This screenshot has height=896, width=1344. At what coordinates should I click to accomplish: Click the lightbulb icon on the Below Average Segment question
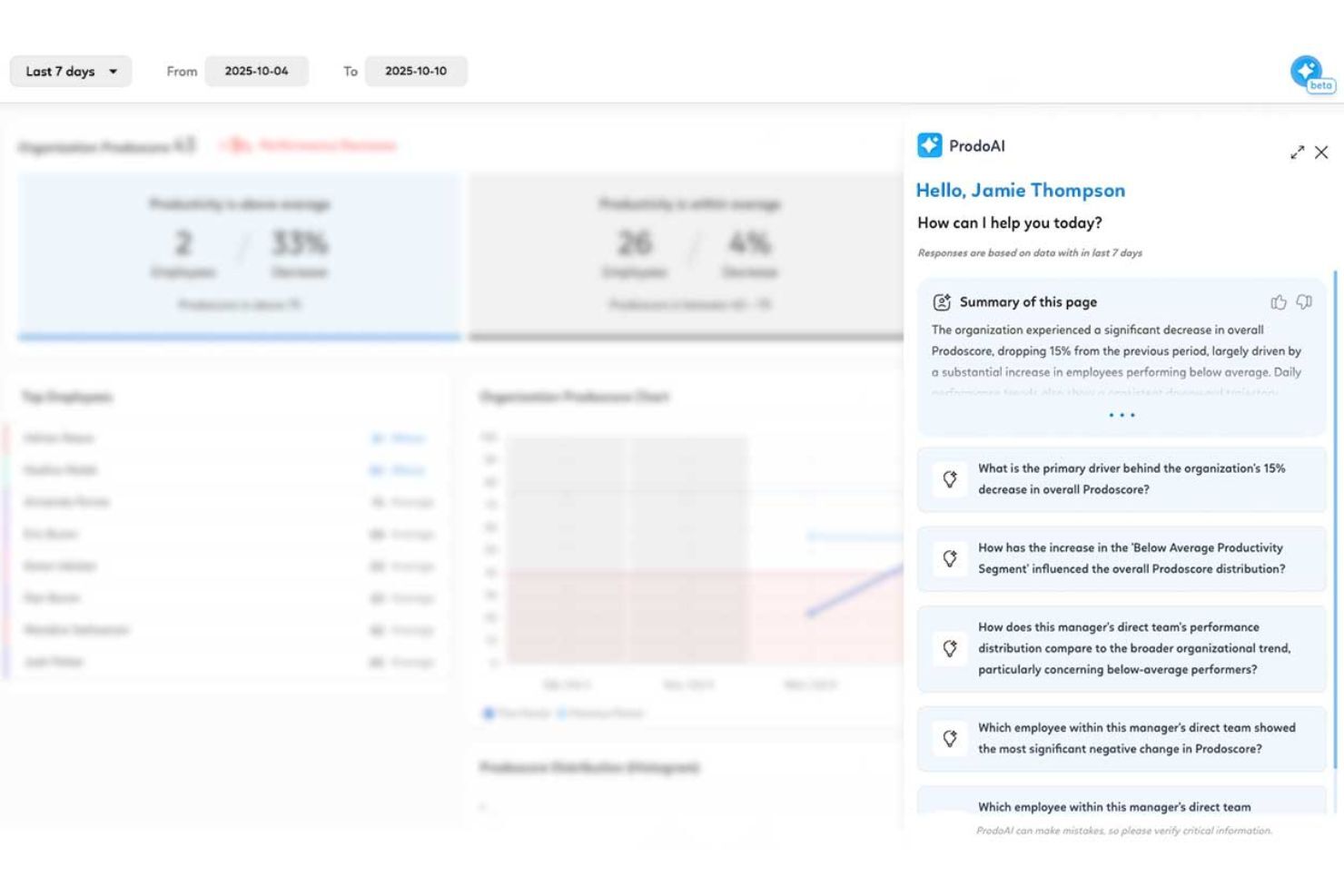coord(950,558)
